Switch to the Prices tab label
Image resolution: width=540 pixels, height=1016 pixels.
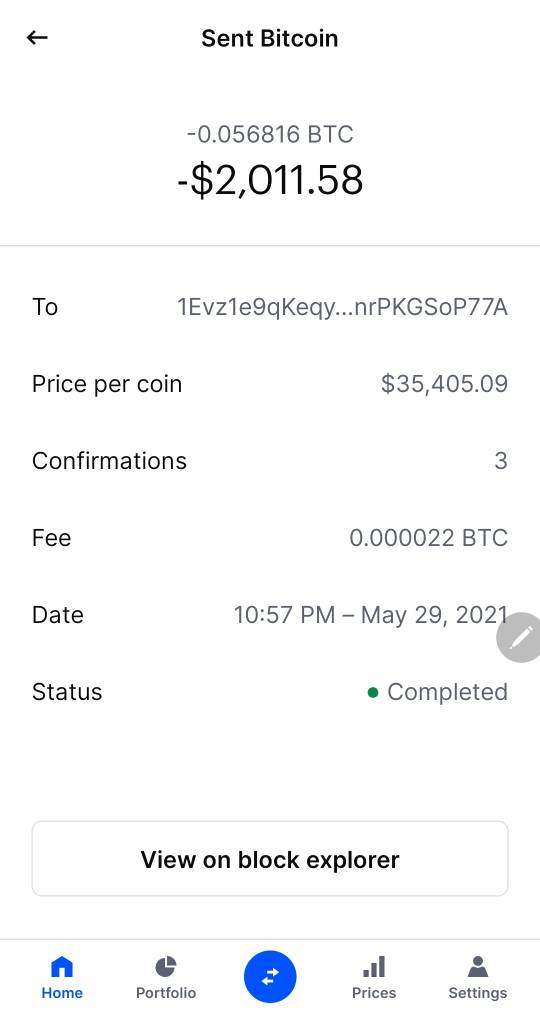coord(374,993)
